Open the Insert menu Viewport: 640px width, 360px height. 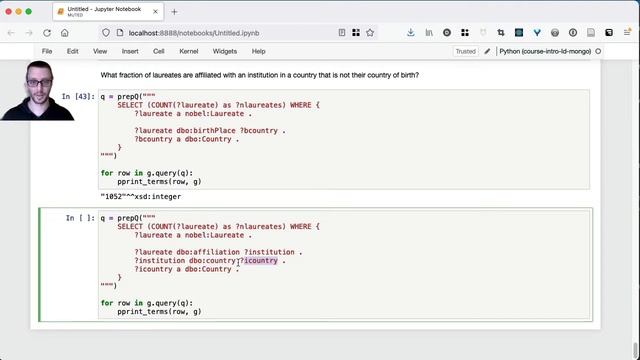click(x=130, y=51)
